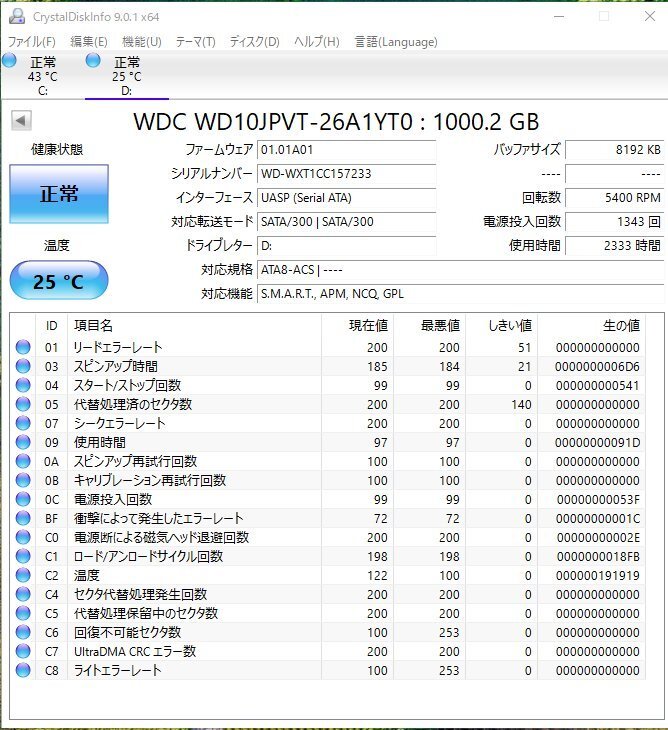The height and width of the screenshot is (730, 668).
Task: Open the ヘルプ(H) menu
Action: [x=317, y=42]
